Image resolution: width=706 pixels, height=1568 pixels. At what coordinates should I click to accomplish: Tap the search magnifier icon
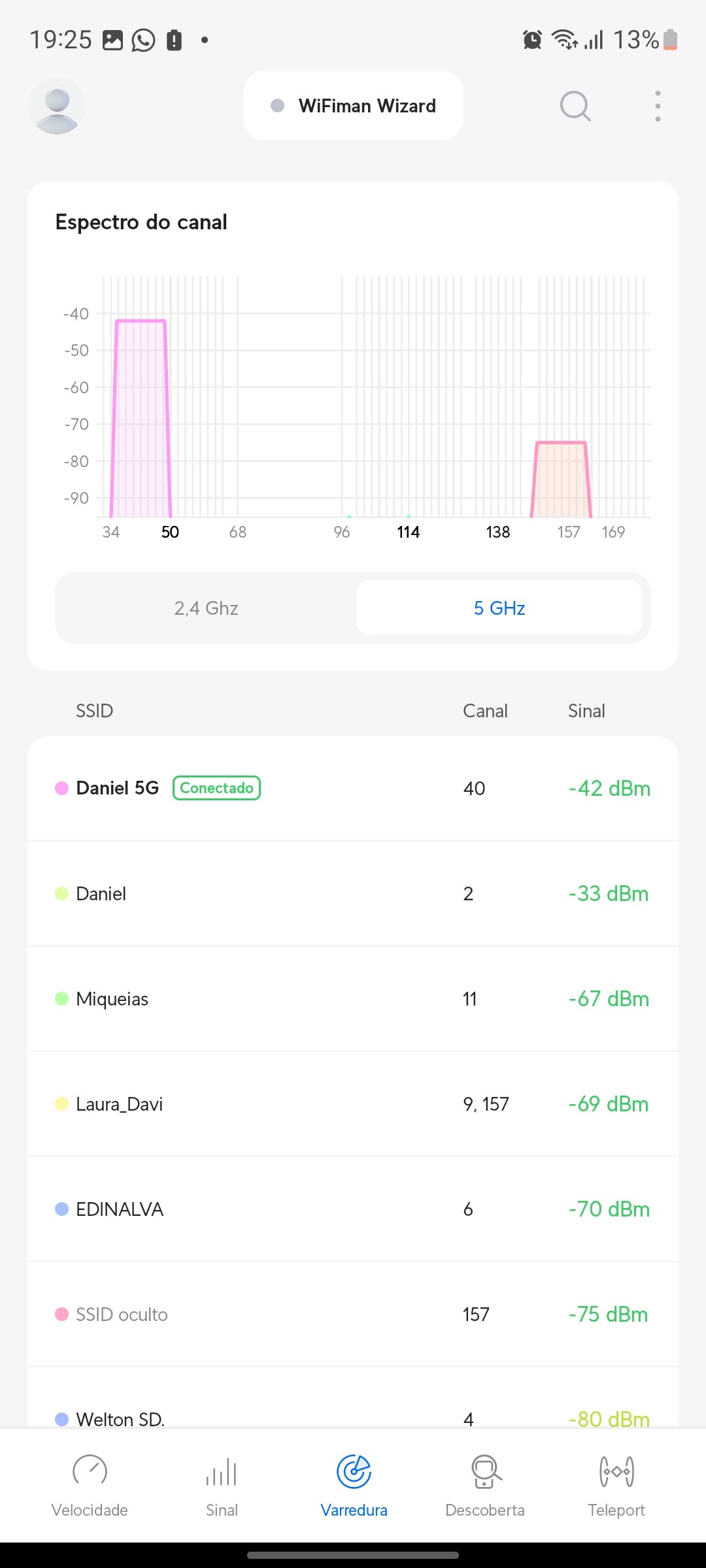(x=575, y=106)
